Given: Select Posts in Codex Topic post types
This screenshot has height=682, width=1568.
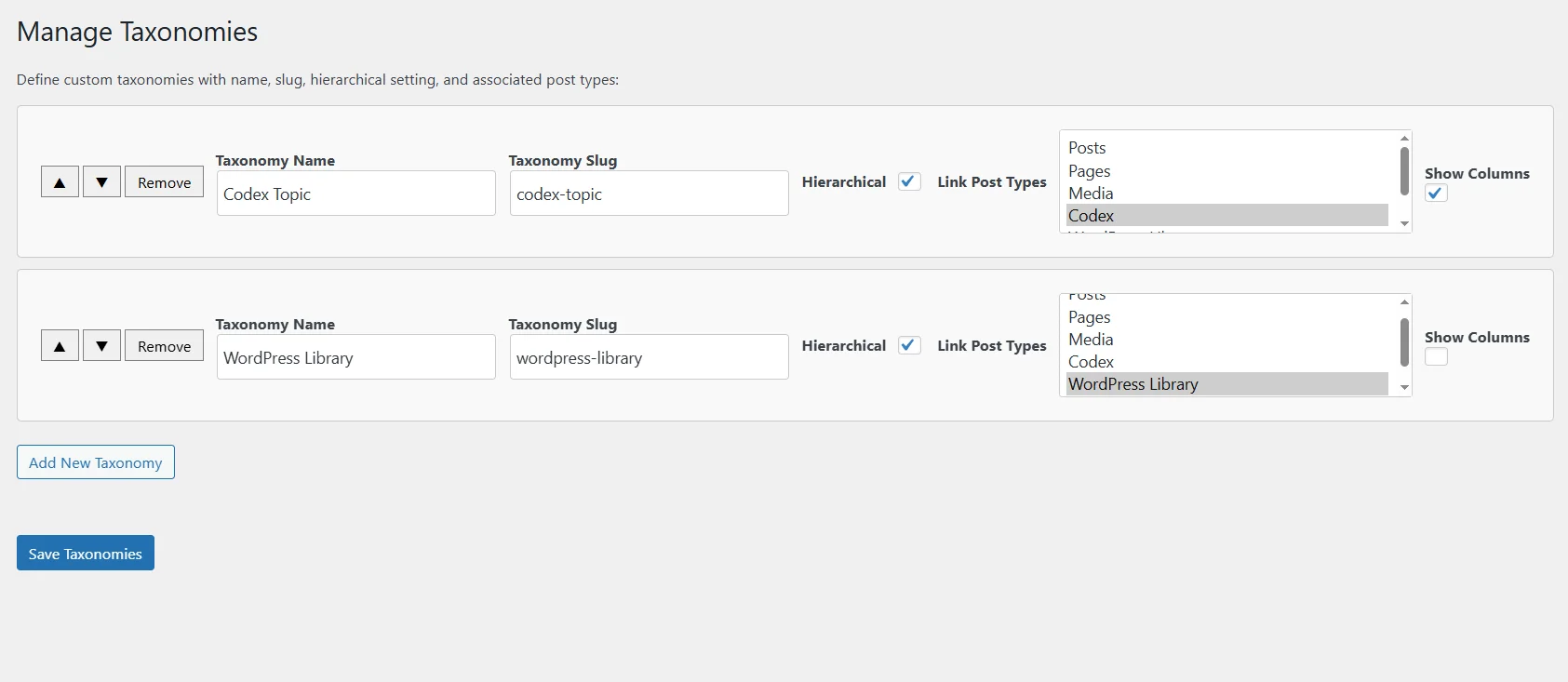Looking at the screenshot, I should pos(1087,148).
